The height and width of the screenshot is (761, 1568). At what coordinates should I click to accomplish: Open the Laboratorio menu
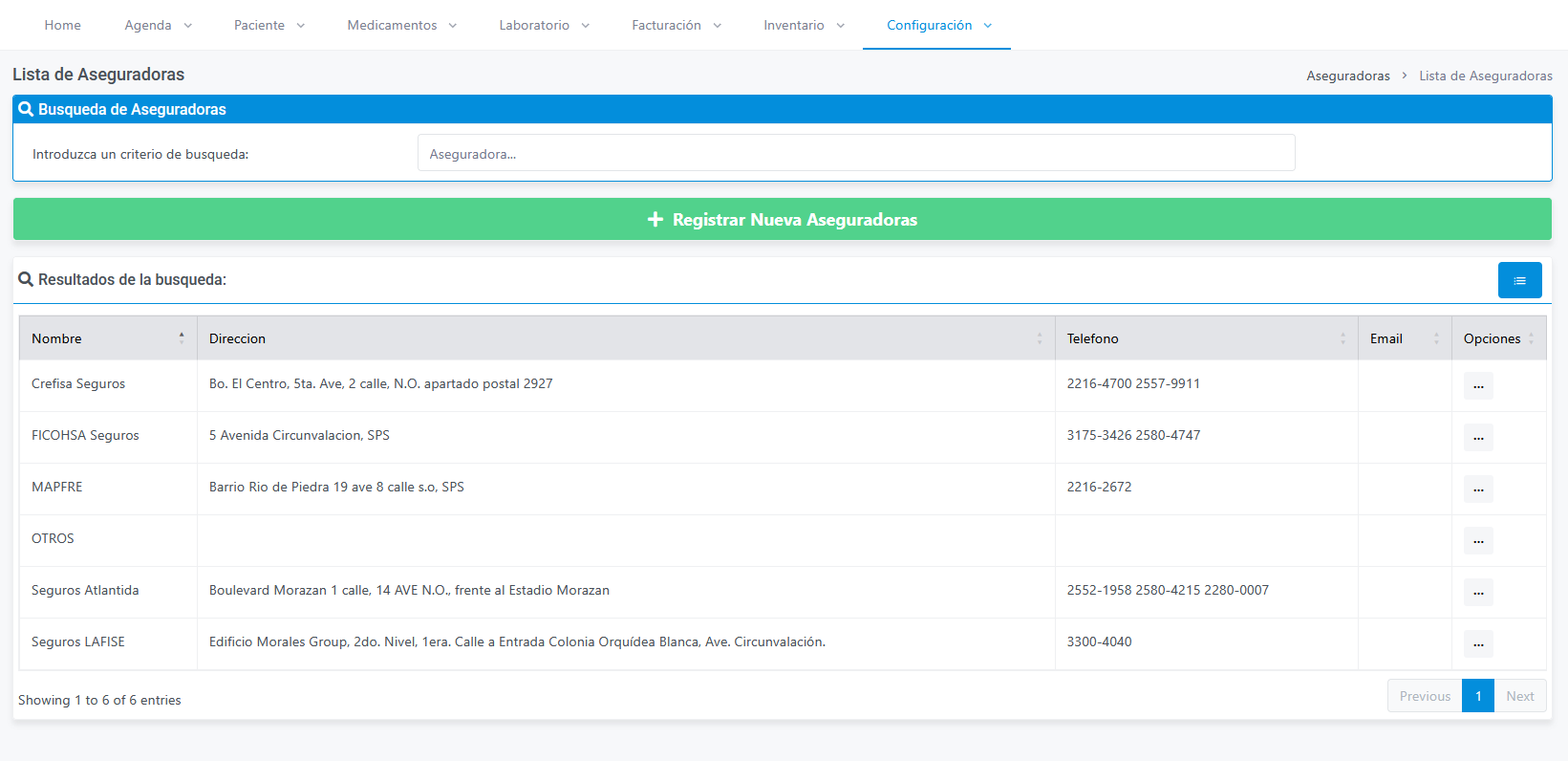pos(545,25)
